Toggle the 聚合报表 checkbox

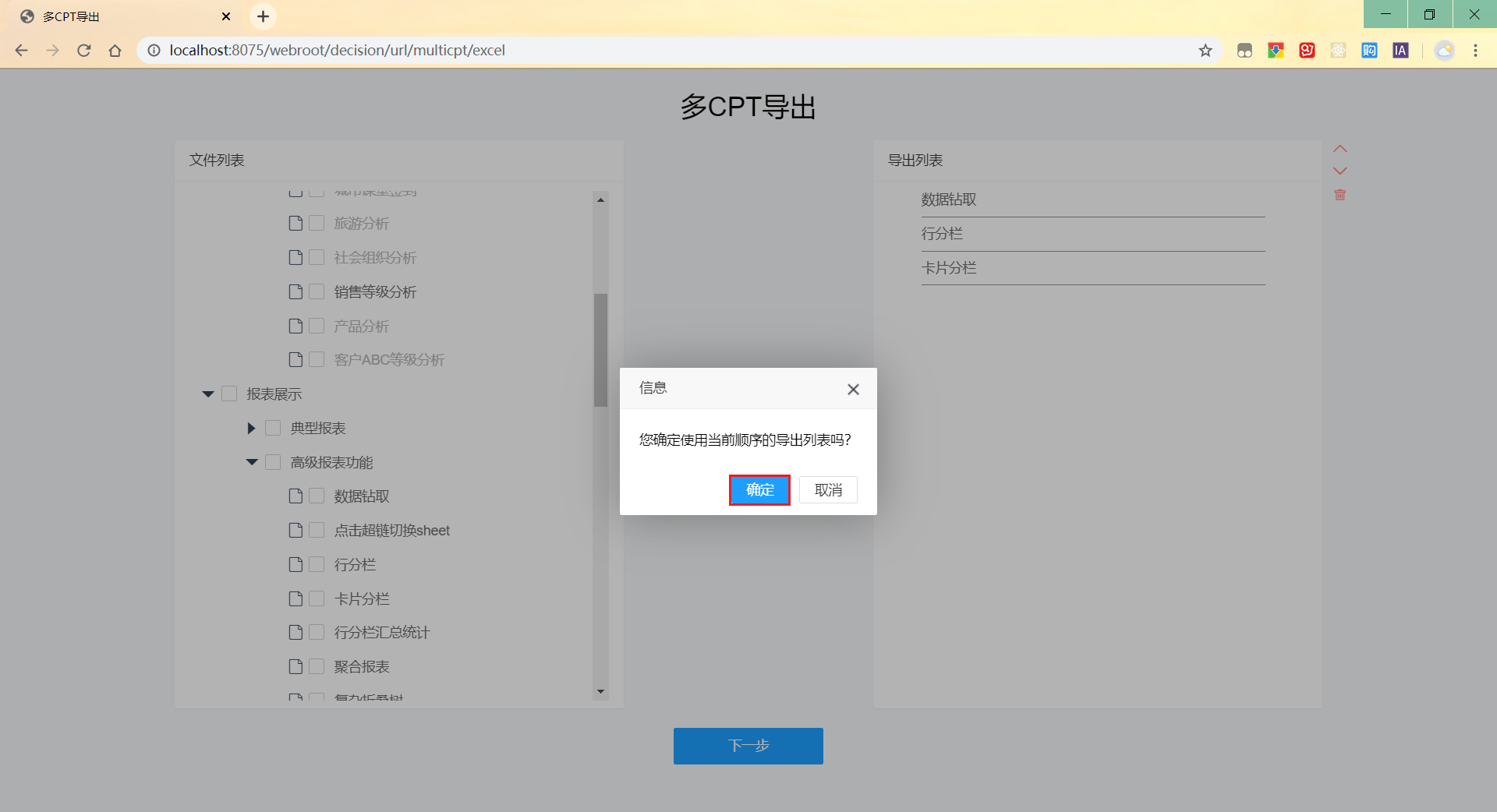pos(317,666)
